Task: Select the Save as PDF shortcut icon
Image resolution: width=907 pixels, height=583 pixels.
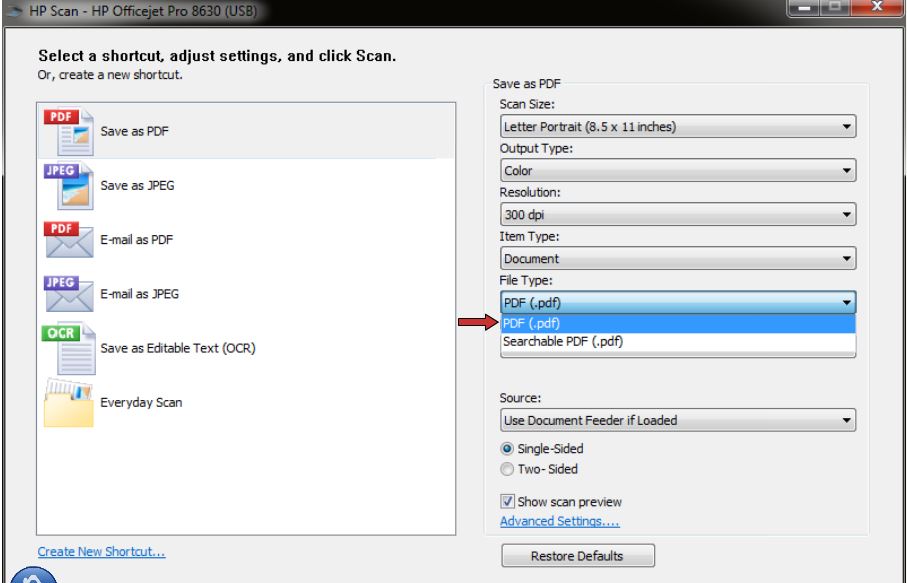Action: point(69,131)
